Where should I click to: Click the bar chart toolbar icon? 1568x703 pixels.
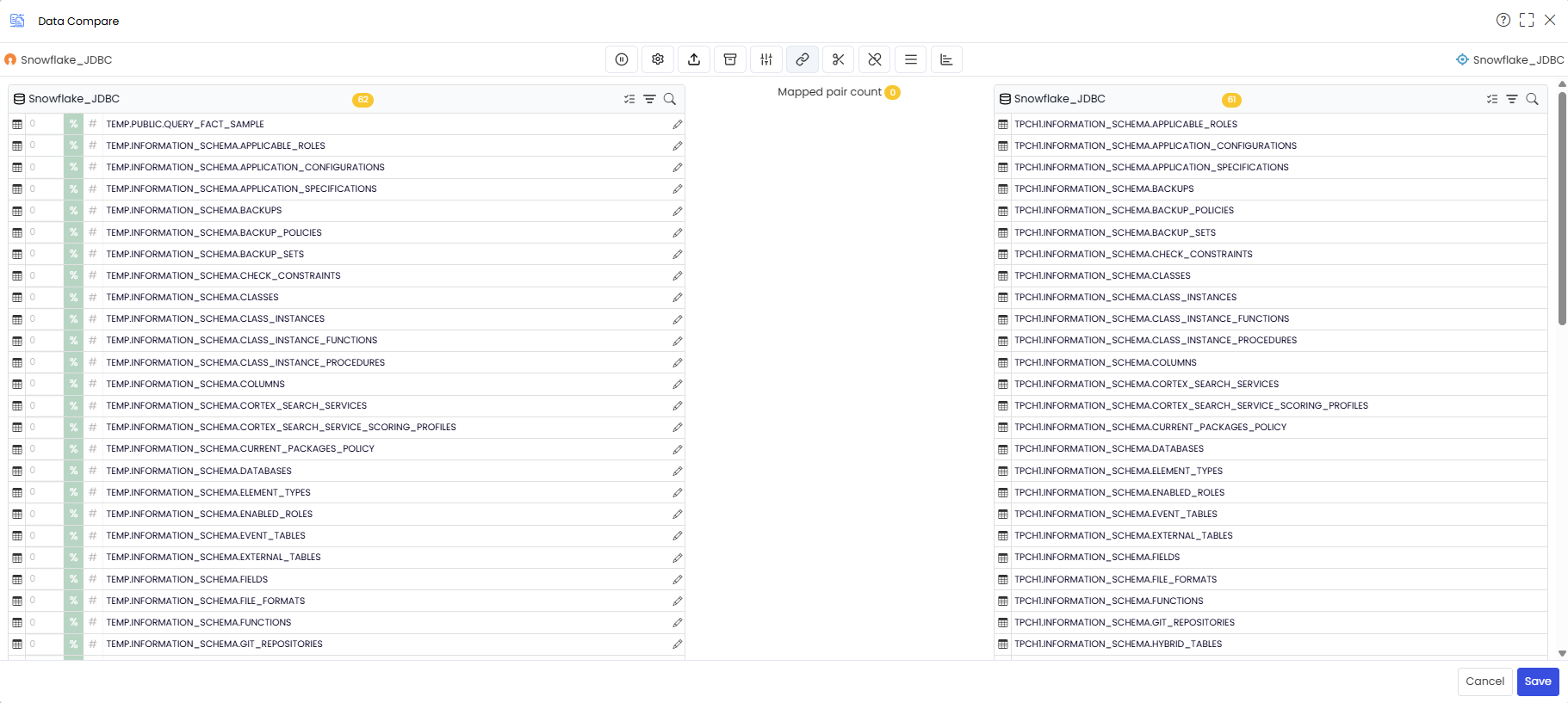(946, 59)
